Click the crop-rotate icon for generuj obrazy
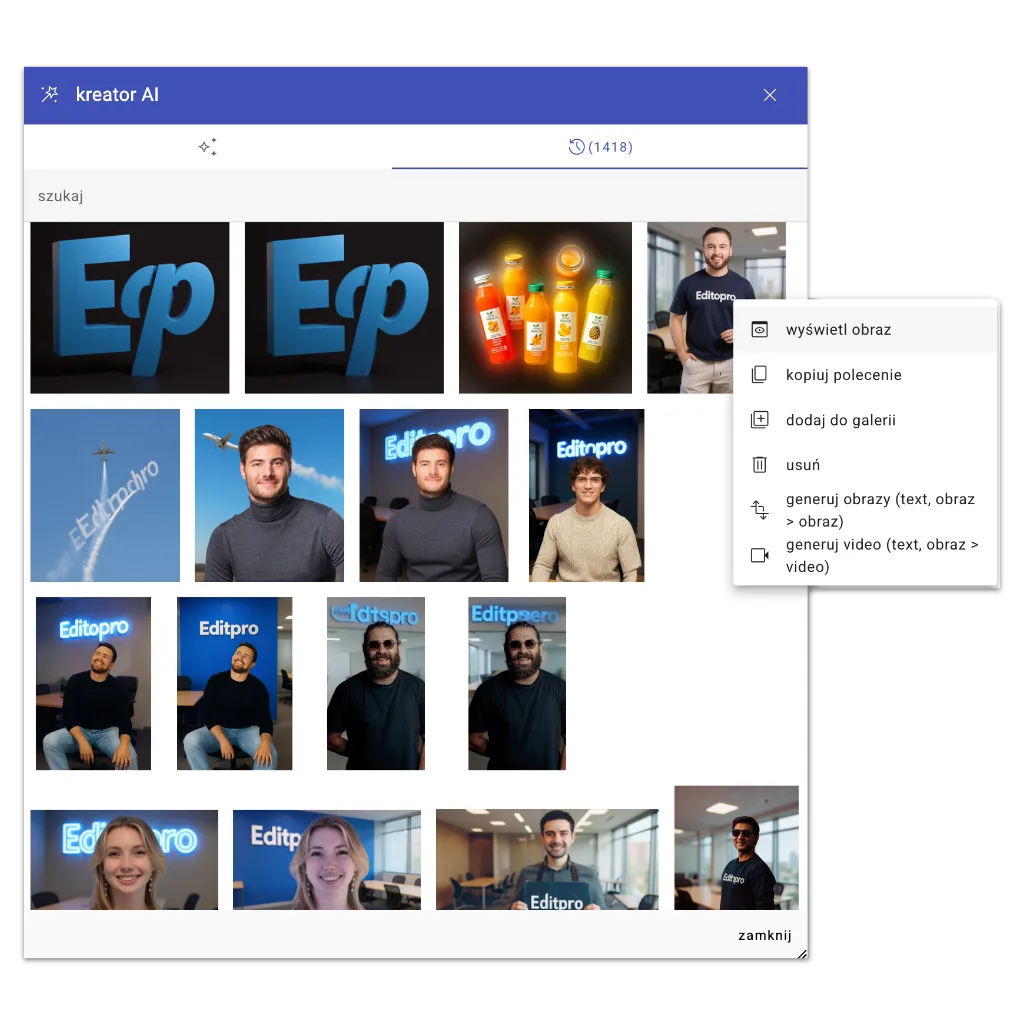Viewport: 1024px width, 1024px height. (760, 510)
